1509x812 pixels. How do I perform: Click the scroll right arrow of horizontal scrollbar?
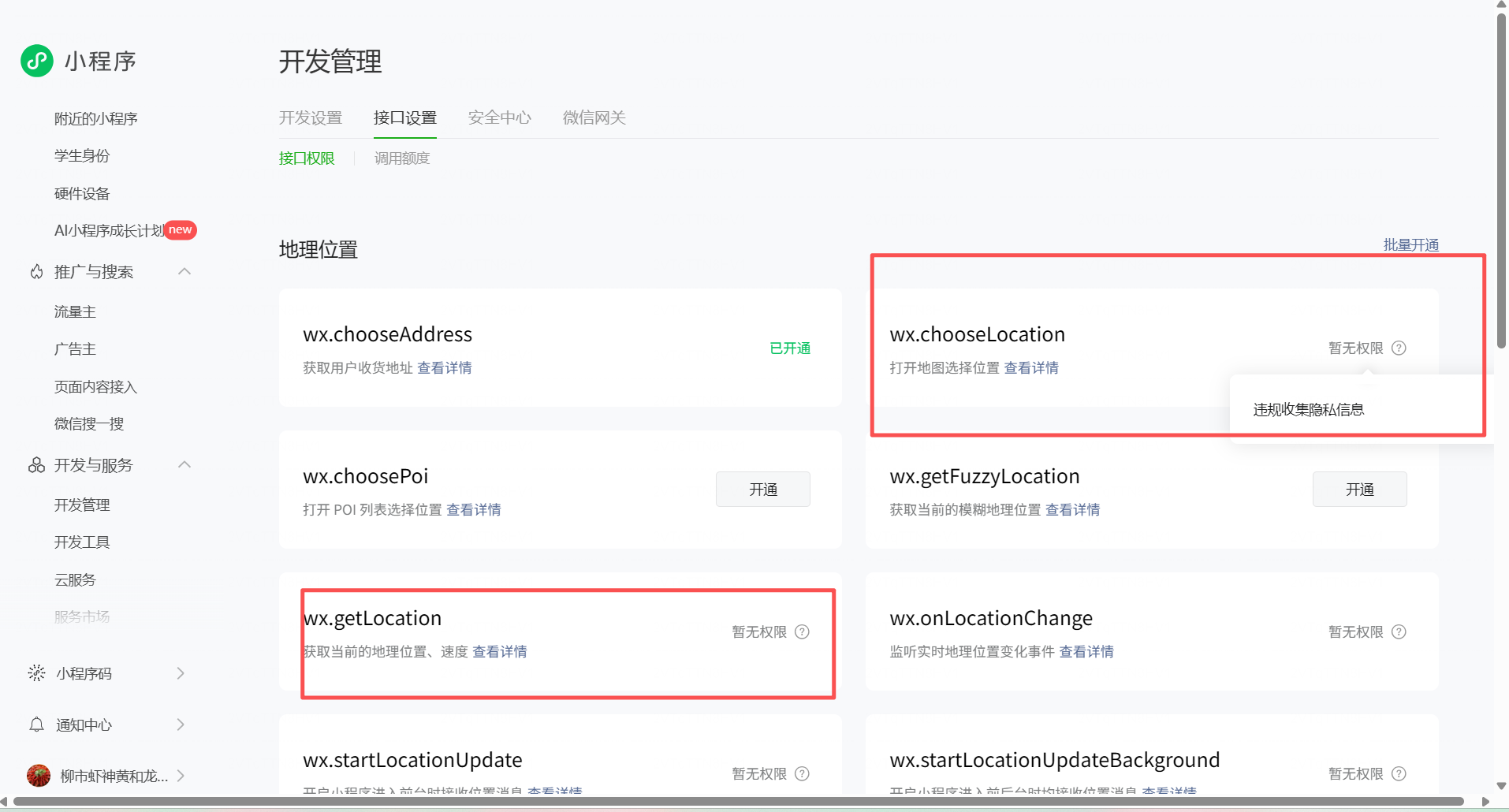tap(1485, 802)
